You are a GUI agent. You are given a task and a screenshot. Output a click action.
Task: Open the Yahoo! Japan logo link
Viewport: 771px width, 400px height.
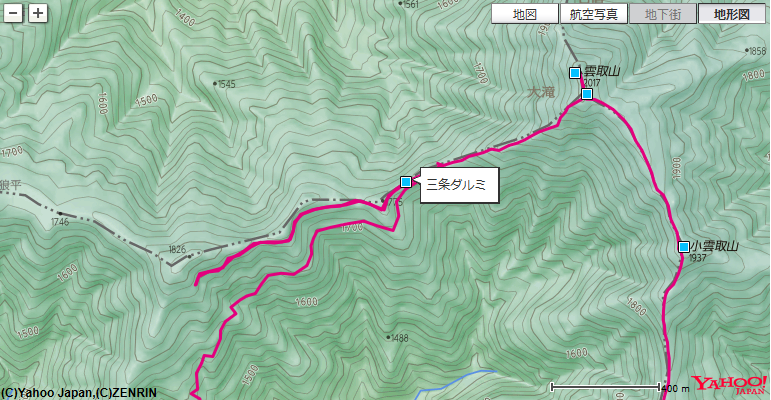point(729,384)
